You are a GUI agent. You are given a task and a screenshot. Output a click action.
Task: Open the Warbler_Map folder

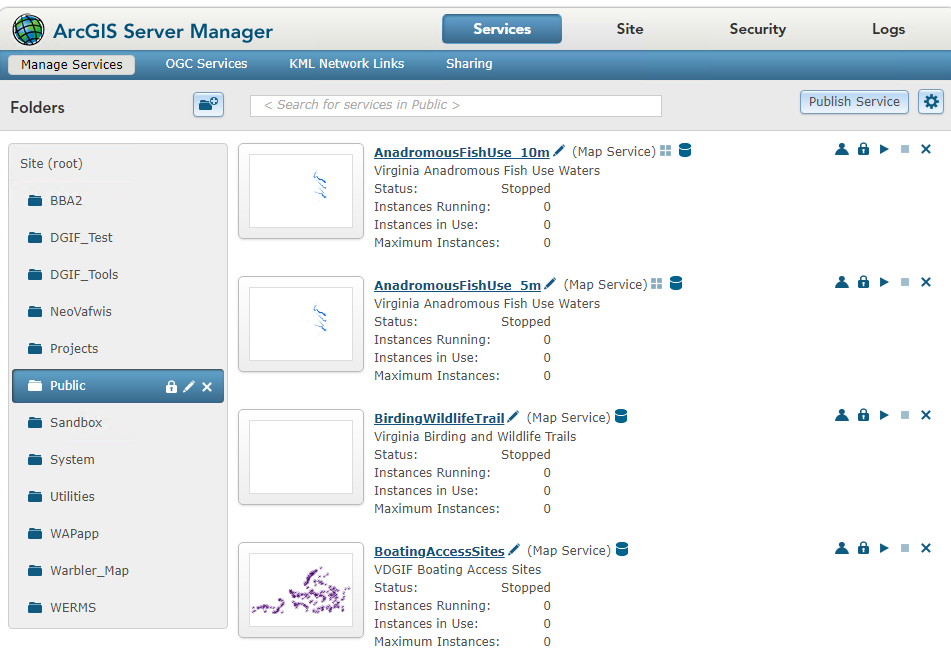[78, 571]
